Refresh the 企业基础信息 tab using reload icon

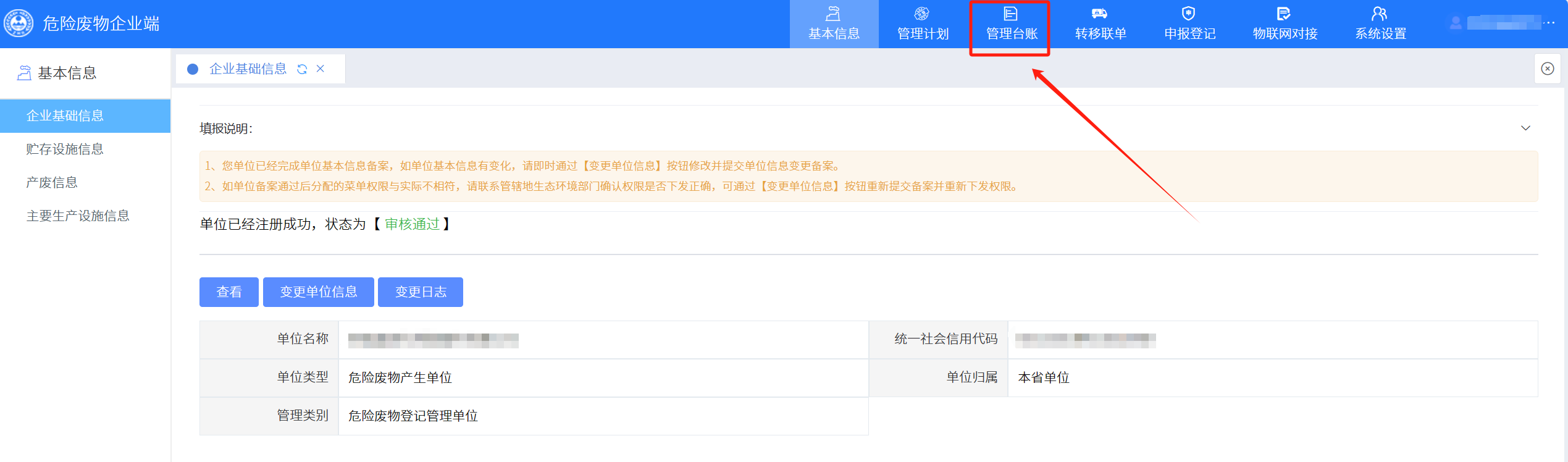[x=302, y=69]
